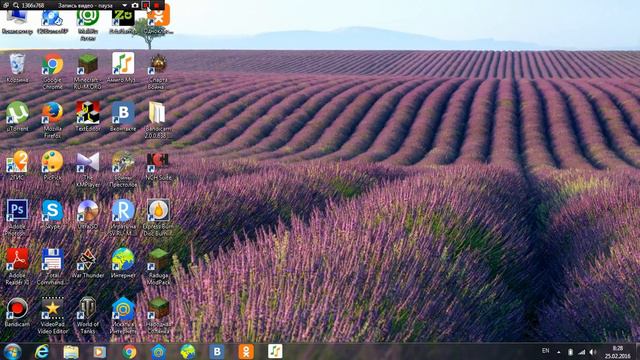Launch Google Chrome from the desktop
640x360 pixels.
click(53, 65)
